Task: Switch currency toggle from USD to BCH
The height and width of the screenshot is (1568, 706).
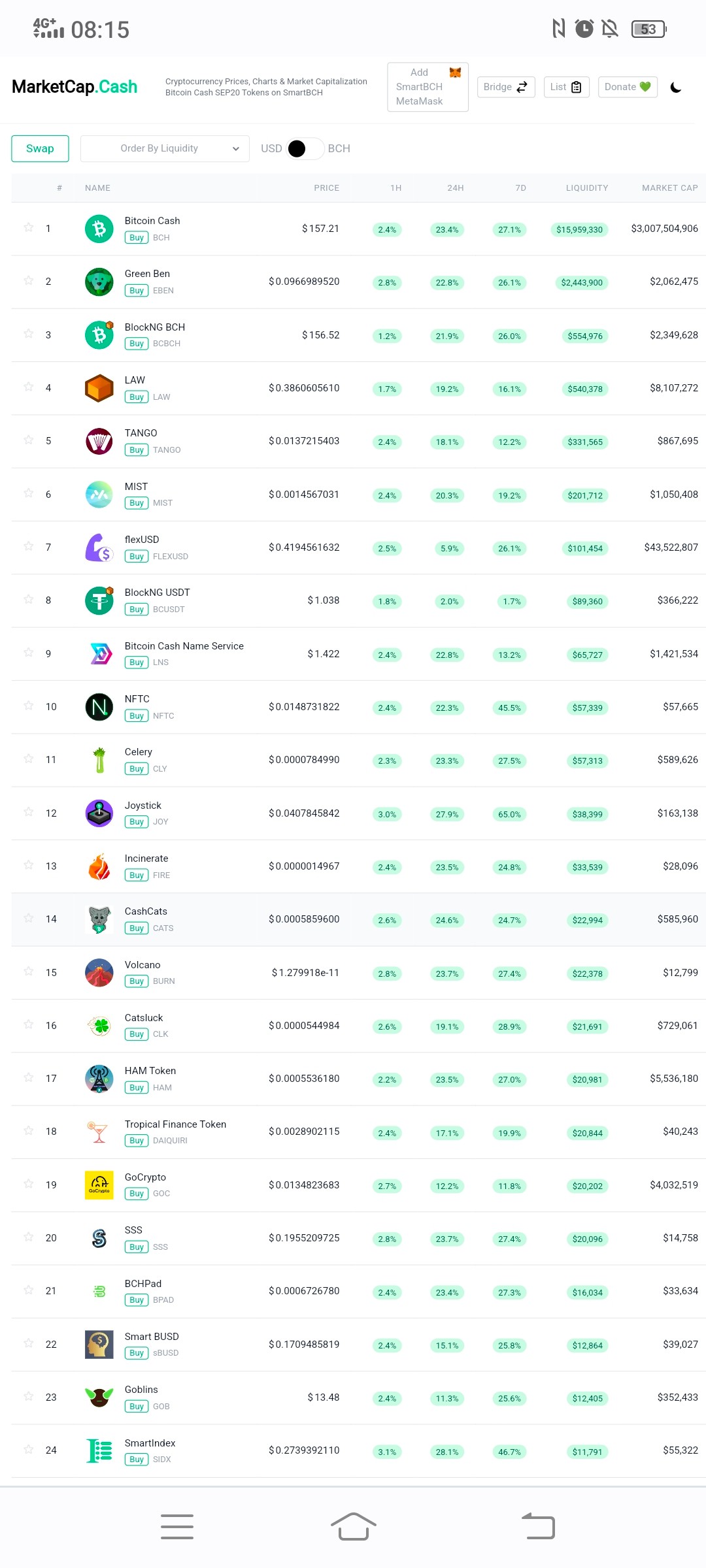Action: click(x=305, y=149)
